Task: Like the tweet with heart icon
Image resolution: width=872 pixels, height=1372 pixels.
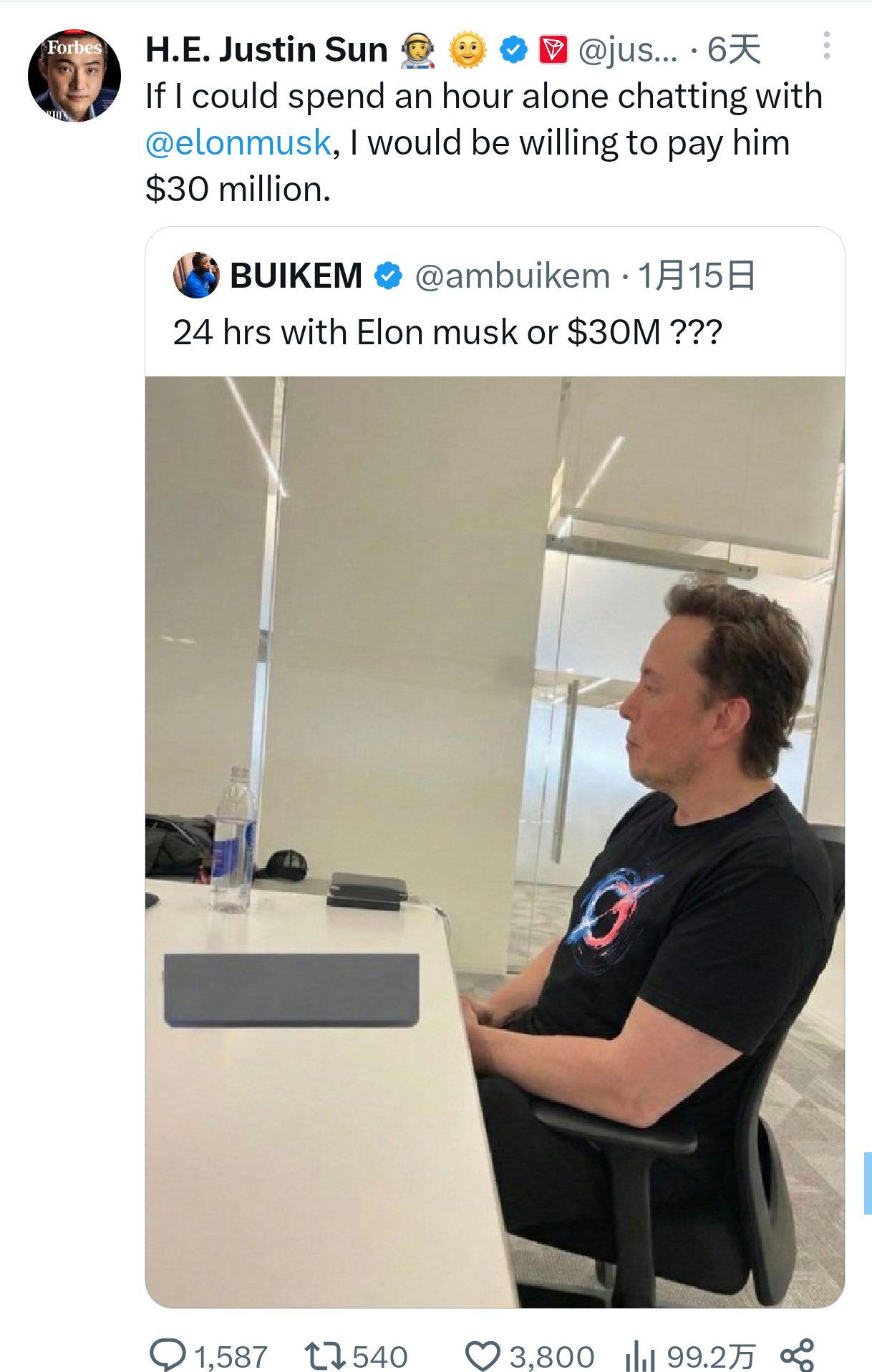Action: point(483,1356)
